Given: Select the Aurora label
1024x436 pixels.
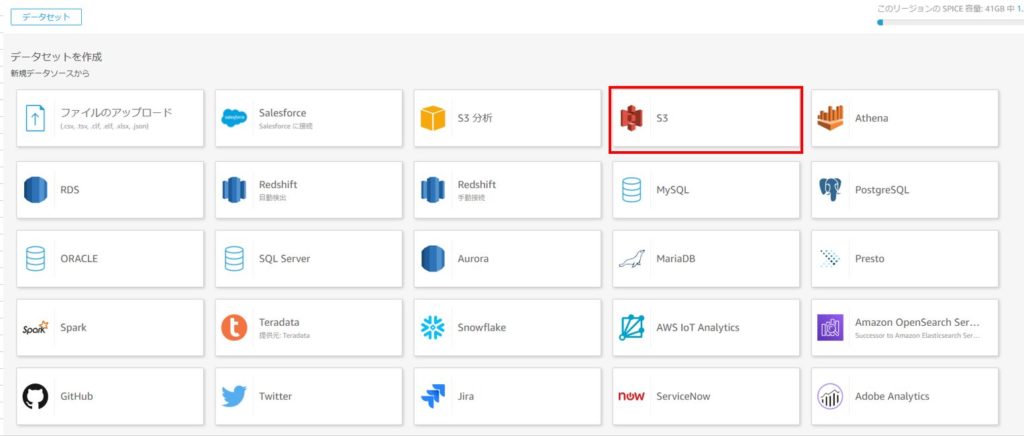Looking at the screenshot, I should 473,258.
